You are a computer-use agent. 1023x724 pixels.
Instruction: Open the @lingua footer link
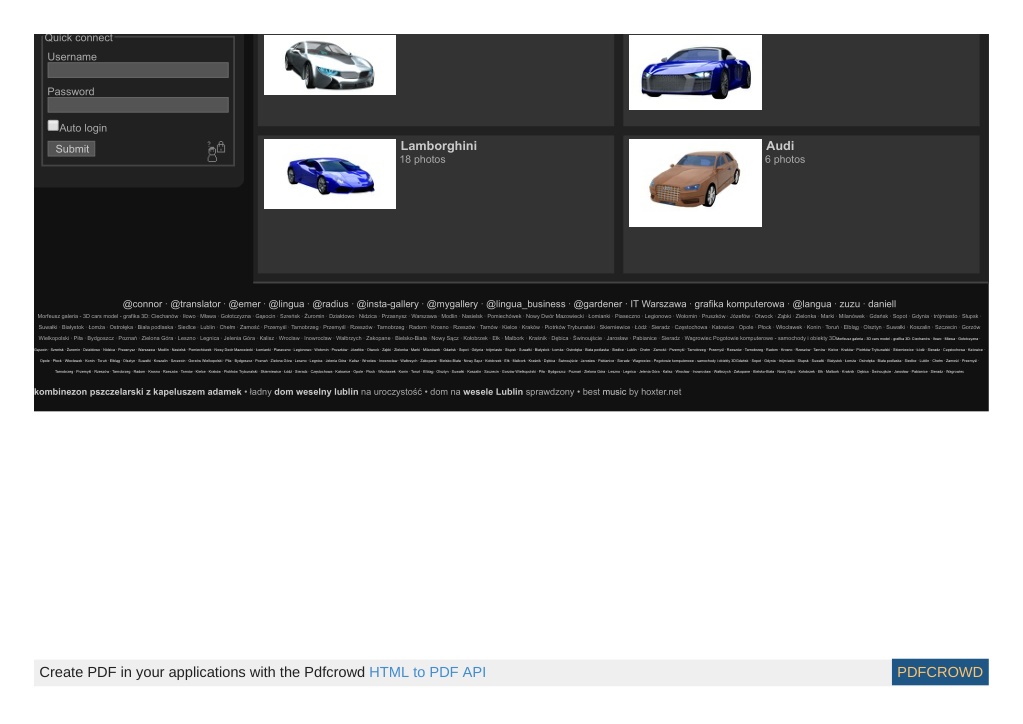(286, 304)
